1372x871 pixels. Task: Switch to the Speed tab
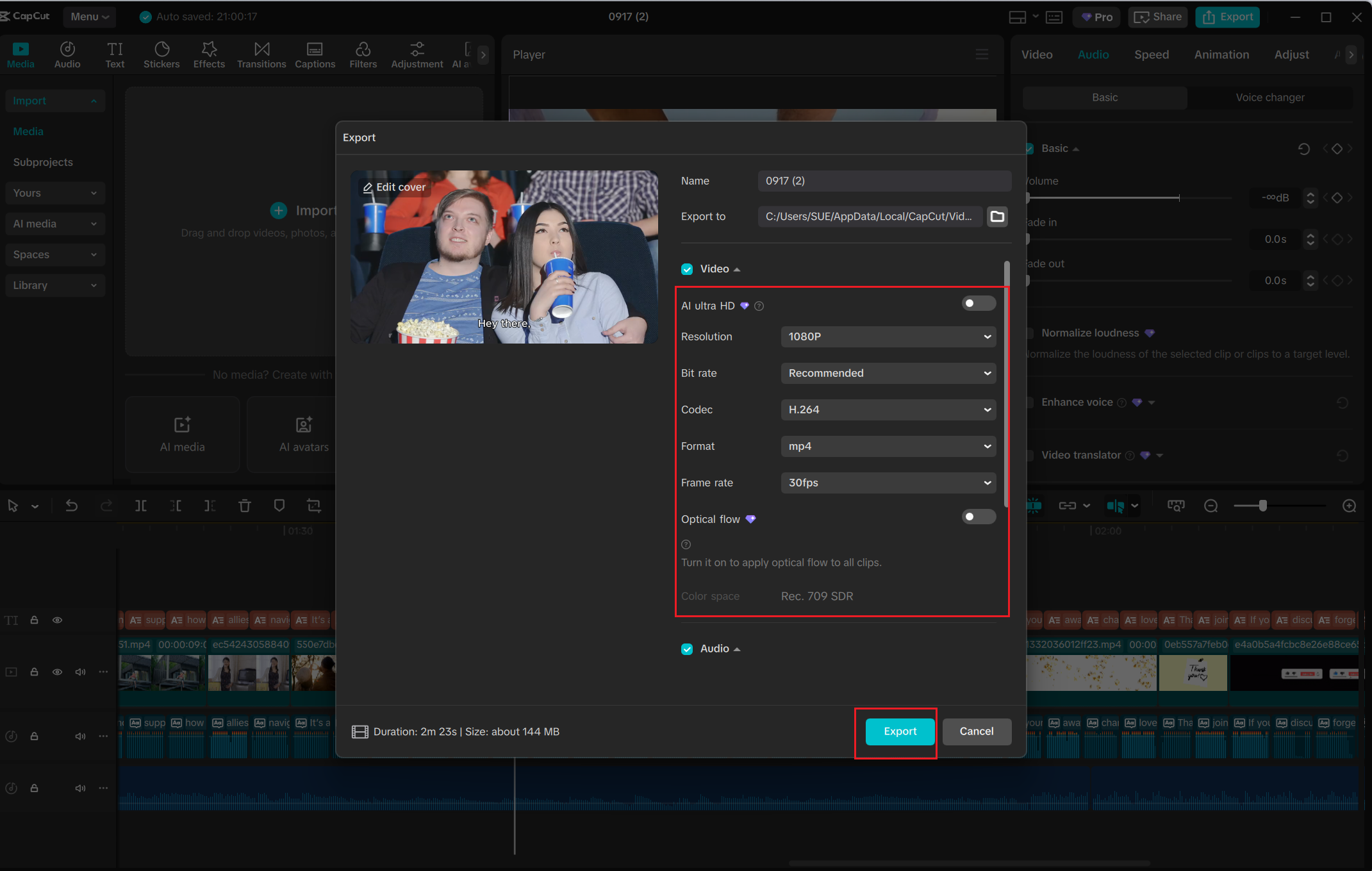(1151, 54)
